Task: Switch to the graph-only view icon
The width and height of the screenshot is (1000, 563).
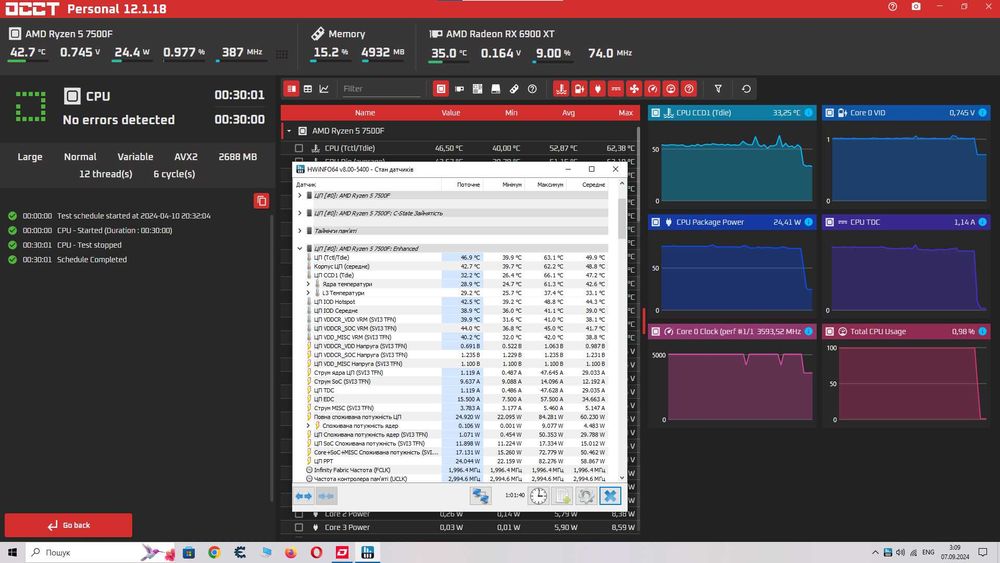Action: (324, 89)
